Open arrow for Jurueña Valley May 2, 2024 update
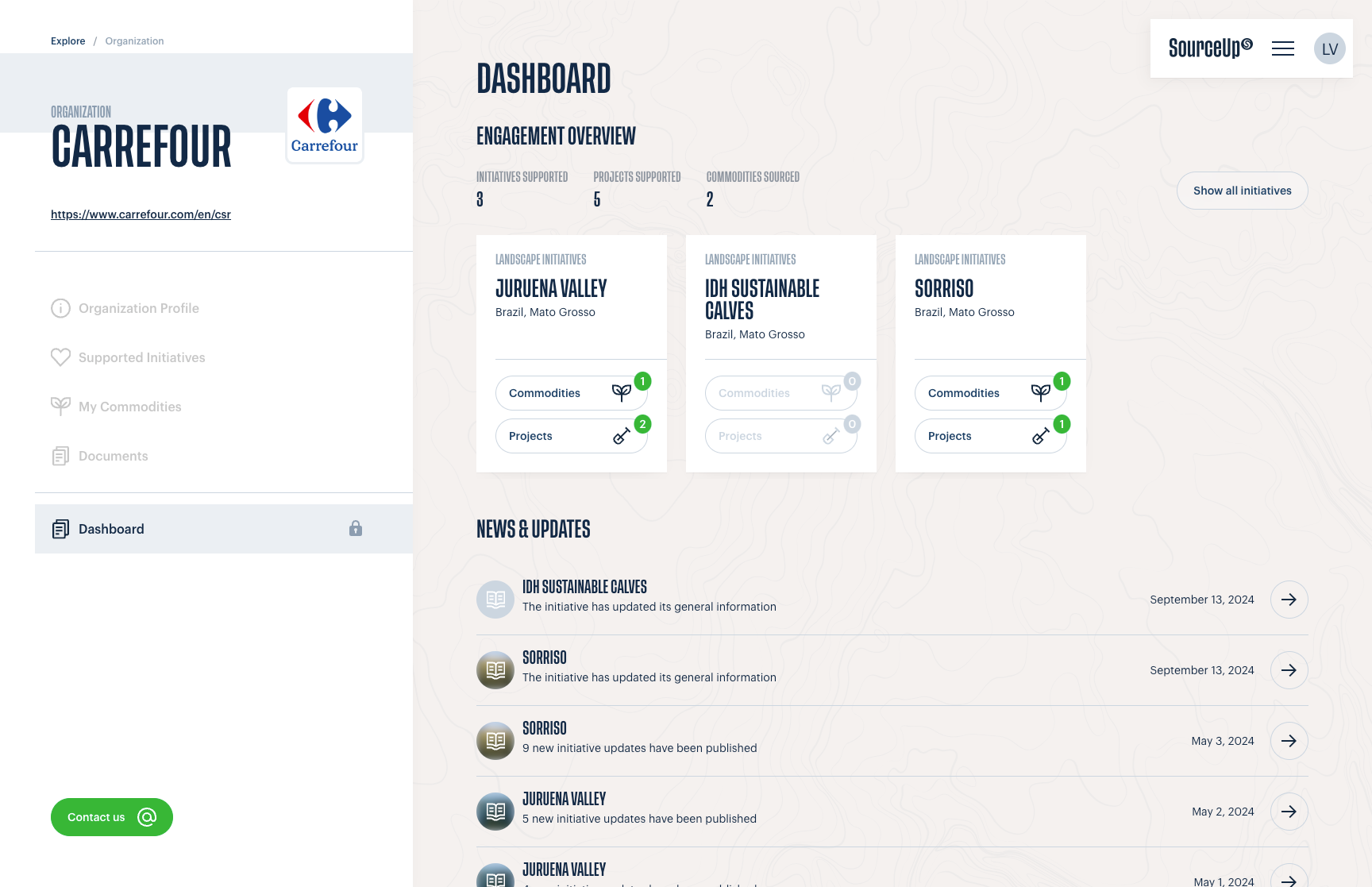 pos(1289,812)
